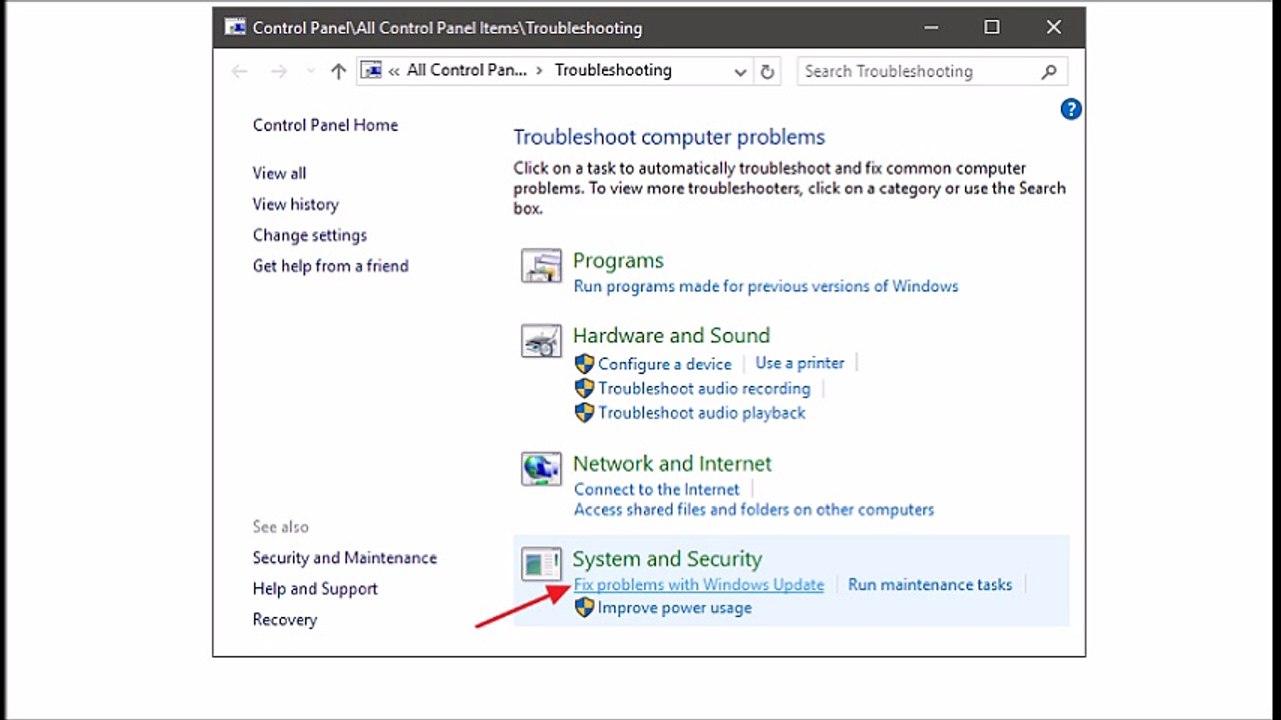Click the search magnifier icon
This screenshot has height=720, width=1281.
[1049, 72]
